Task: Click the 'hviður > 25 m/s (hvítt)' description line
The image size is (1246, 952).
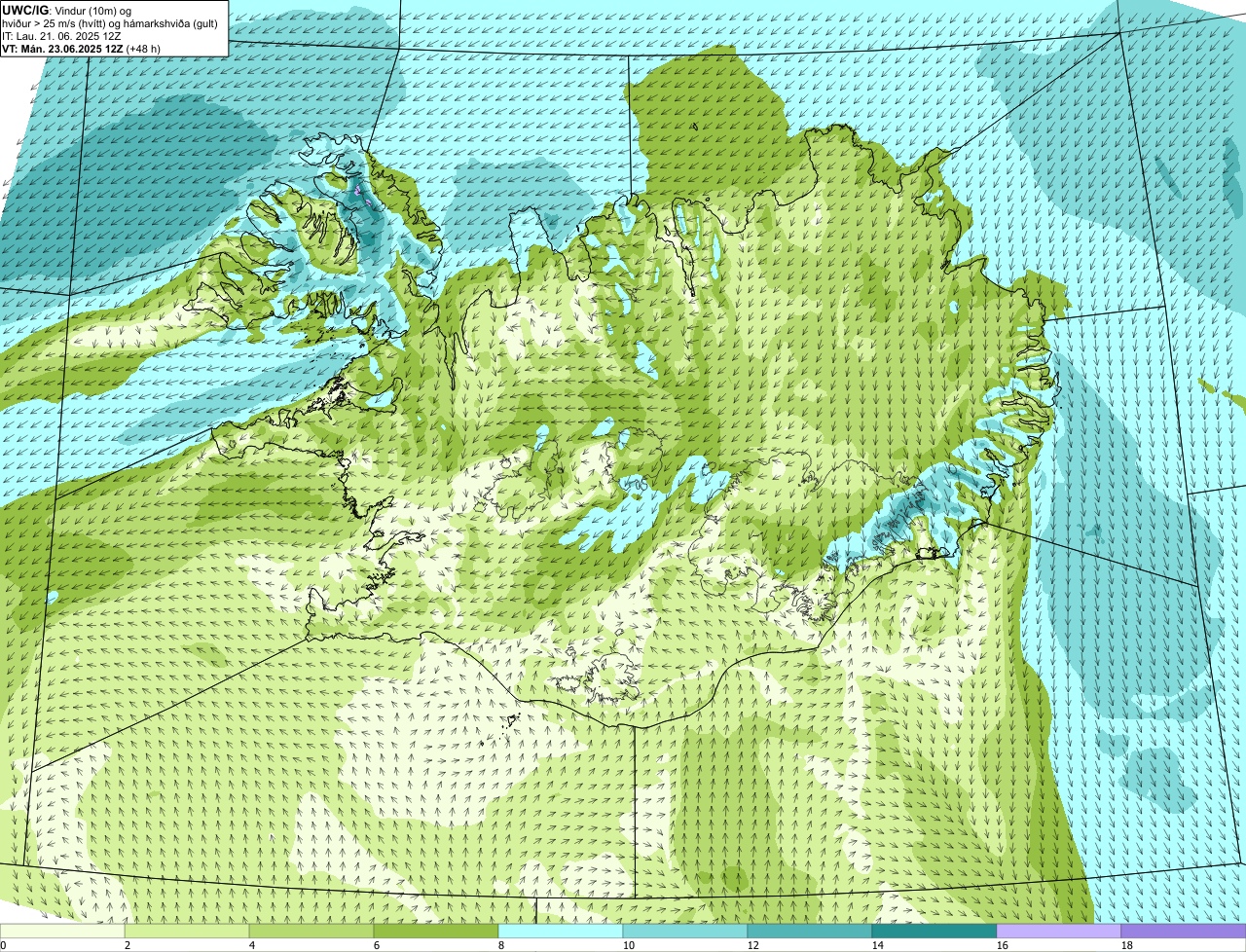Action: point(110,22)
